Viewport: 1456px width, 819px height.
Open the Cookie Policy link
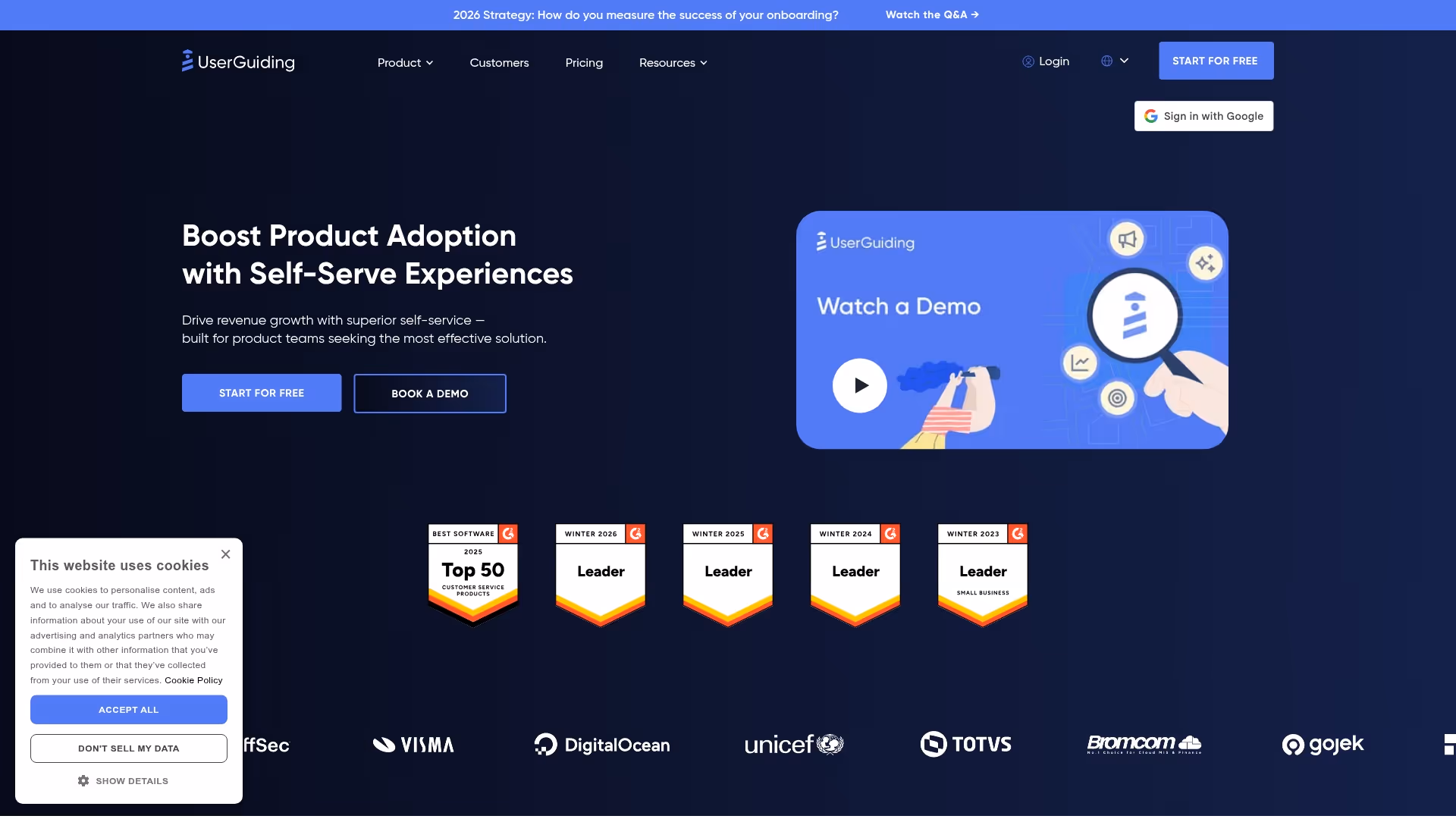point(193,680)
